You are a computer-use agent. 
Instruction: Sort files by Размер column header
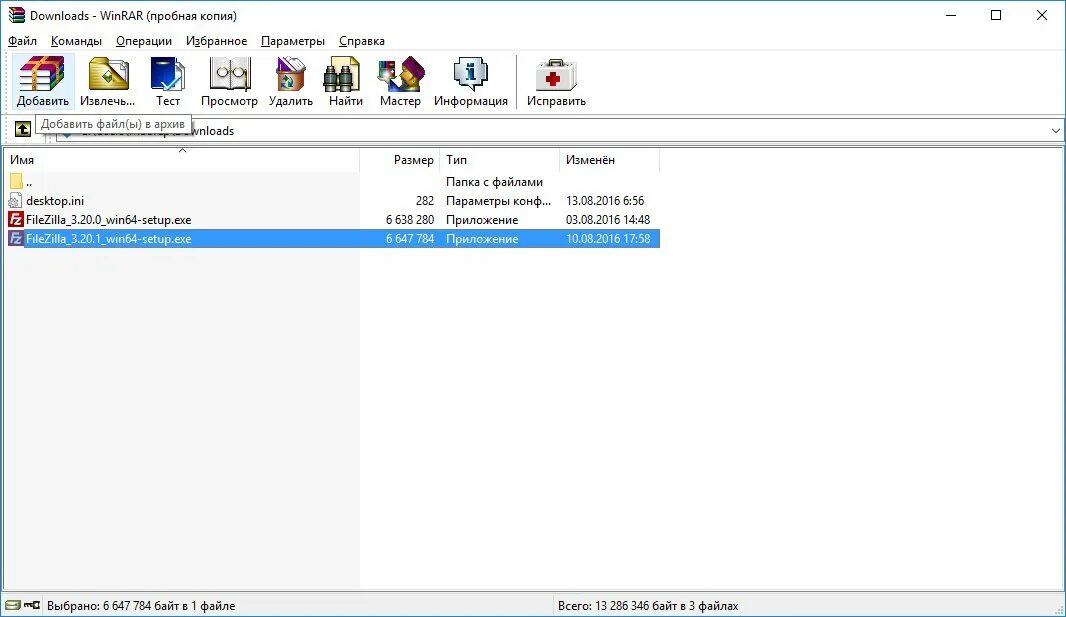[x=400, y=160]
